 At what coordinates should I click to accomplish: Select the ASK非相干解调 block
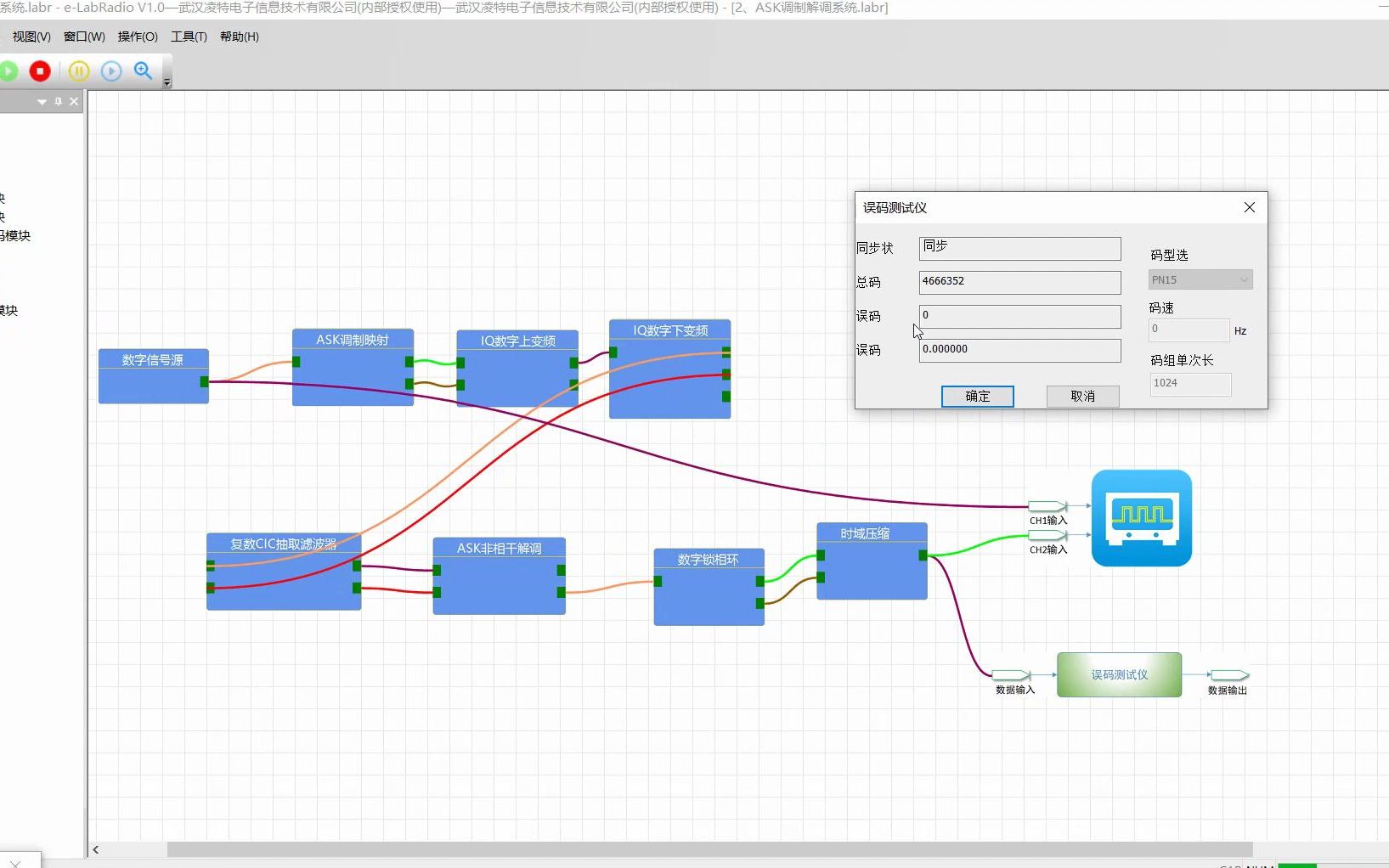499,576
